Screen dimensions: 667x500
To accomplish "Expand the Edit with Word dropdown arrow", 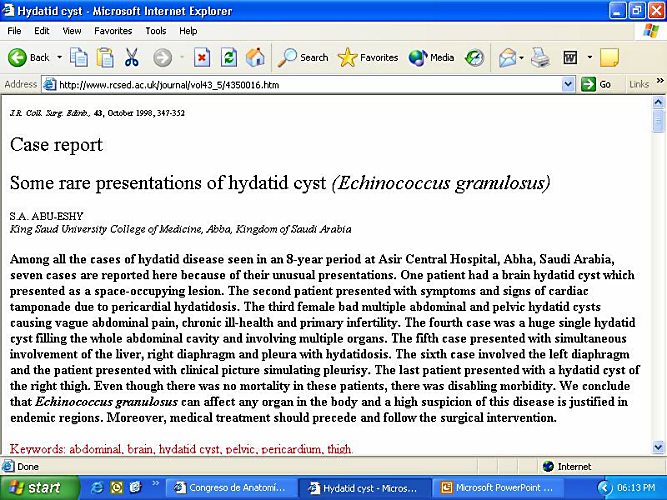I will click(x=590, y=57).
